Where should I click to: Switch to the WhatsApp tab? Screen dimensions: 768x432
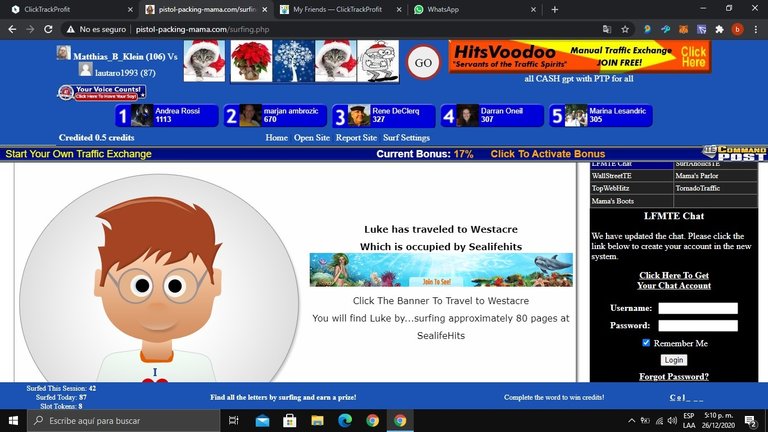click(x=473, y=9)
